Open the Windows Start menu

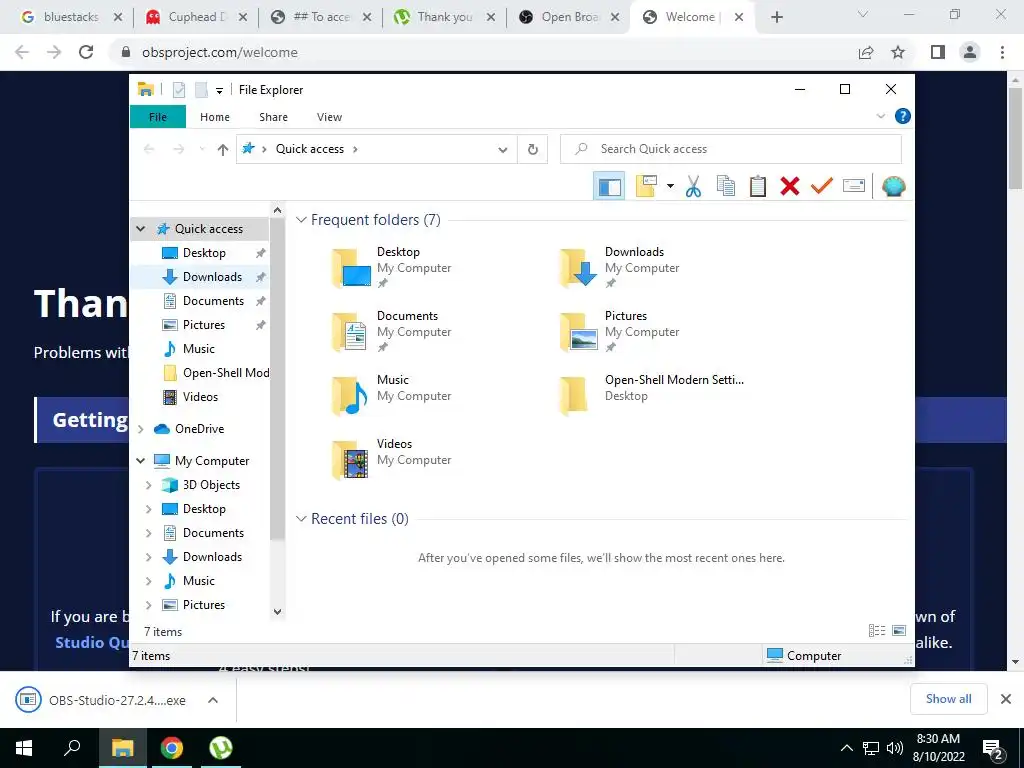(x=24, y=748)
